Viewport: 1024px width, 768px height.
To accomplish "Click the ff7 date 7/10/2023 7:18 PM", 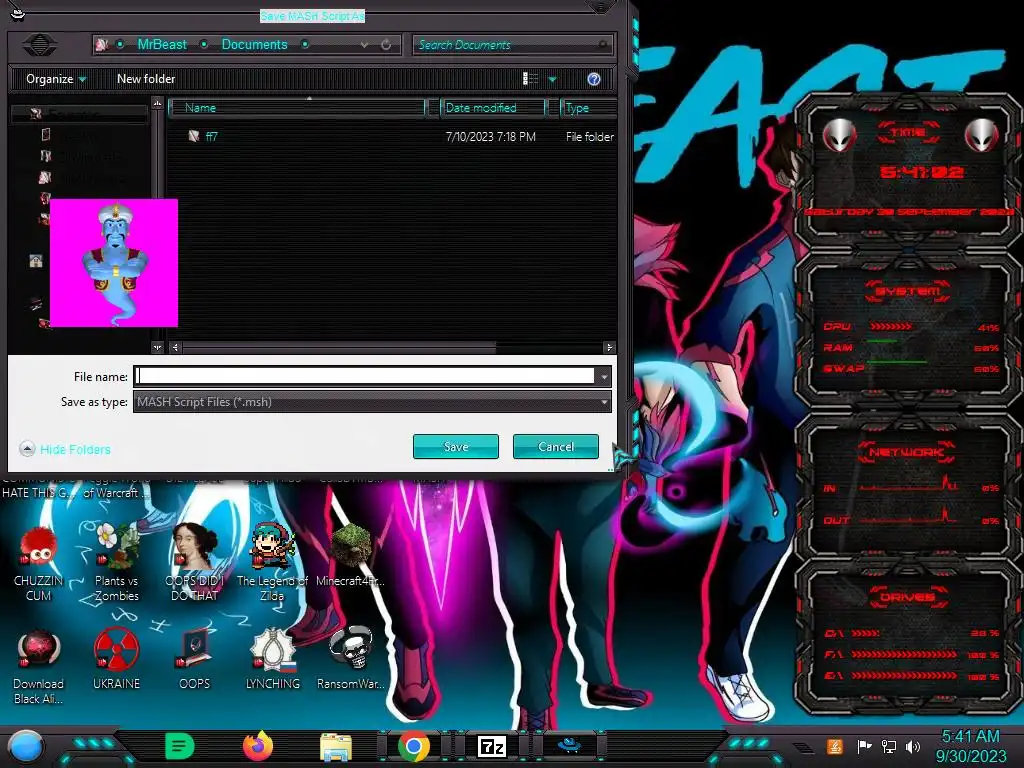I will coord(490,136).
